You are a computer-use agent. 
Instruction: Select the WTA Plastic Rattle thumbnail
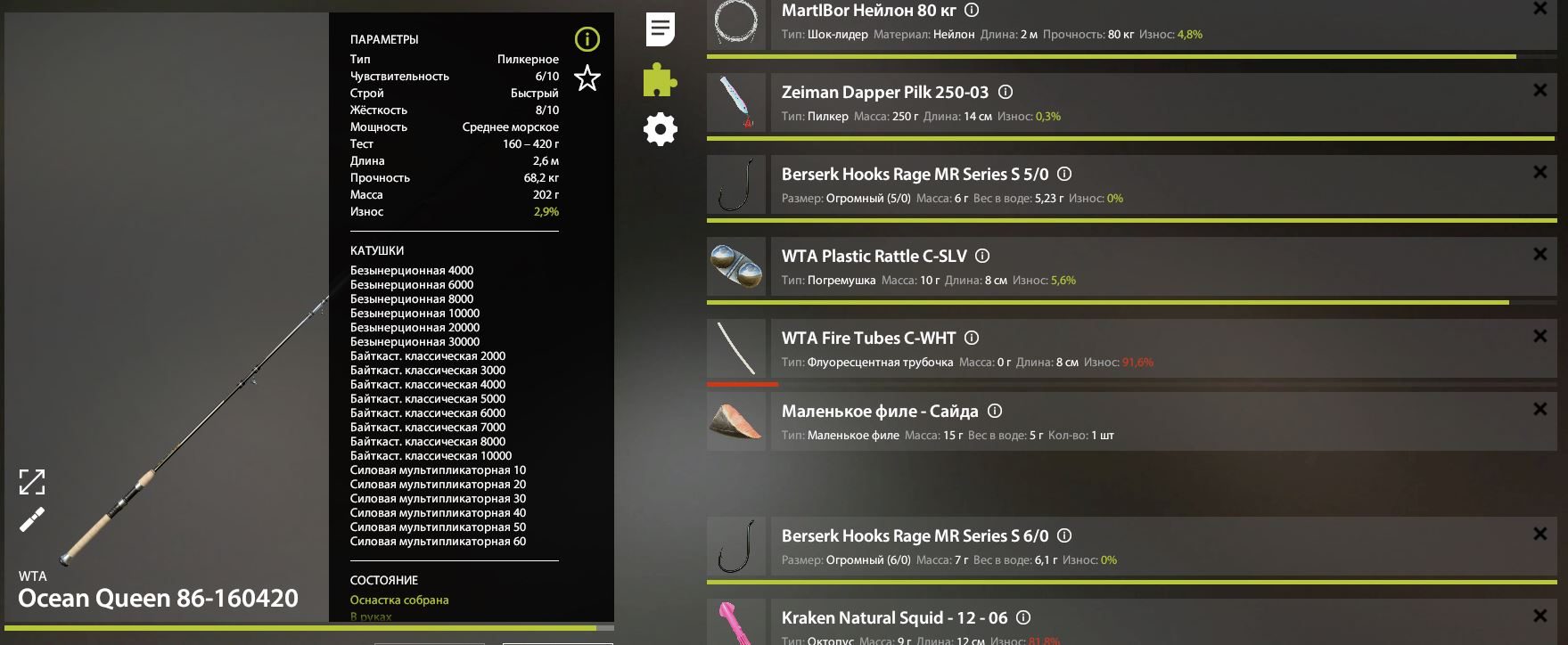[x=736, y=266]
